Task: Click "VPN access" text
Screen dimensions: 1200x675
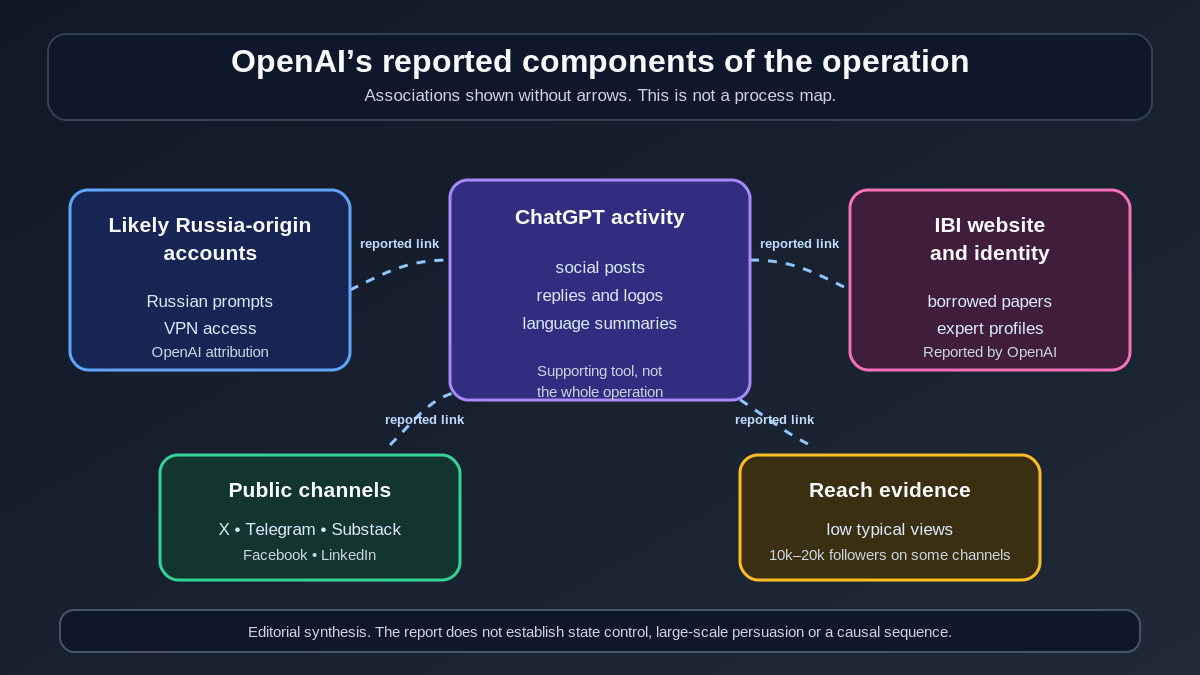Action: click(x=210, y=328)
